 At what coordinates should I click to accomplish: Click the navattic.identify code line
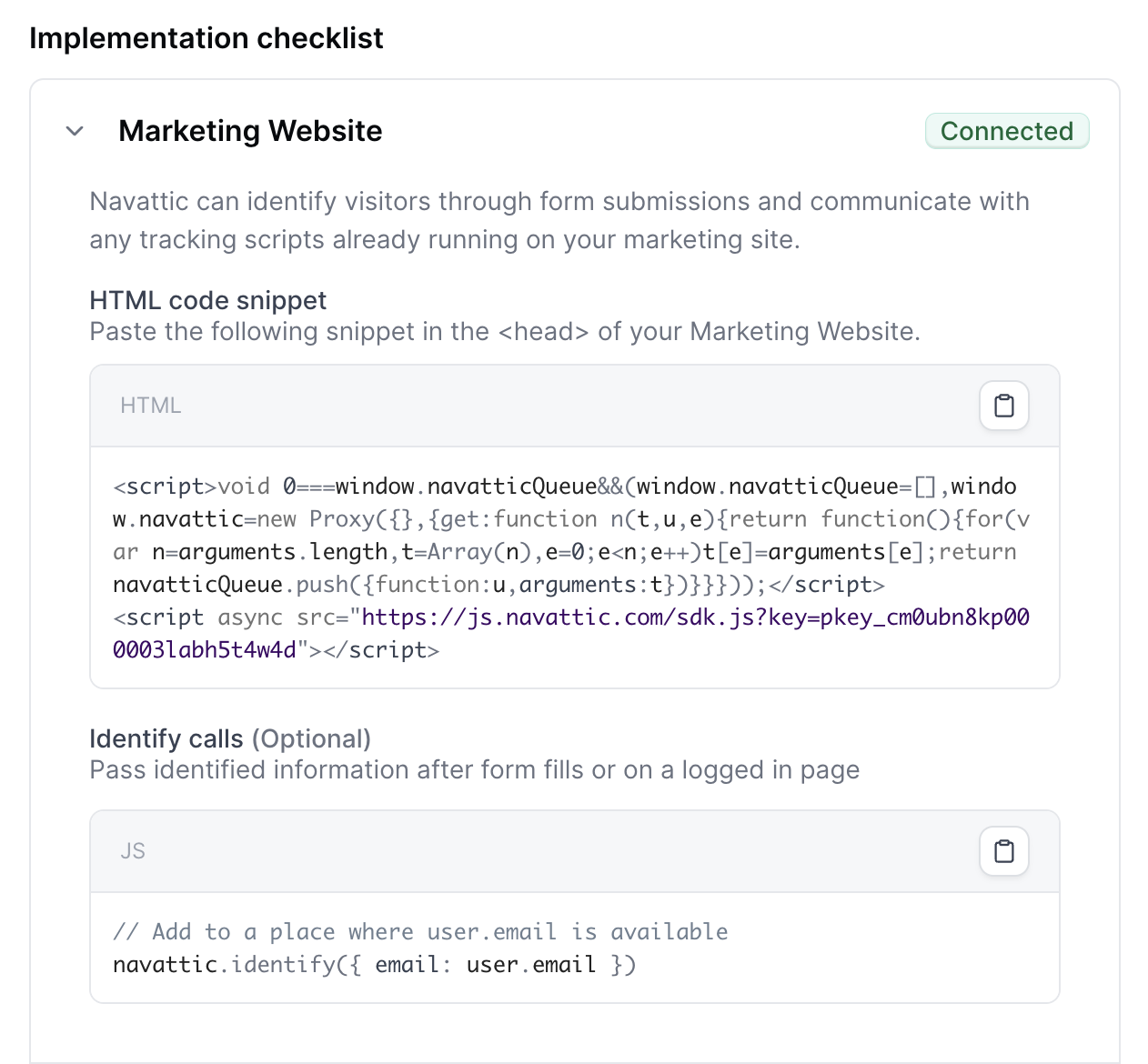click(374, 965)
